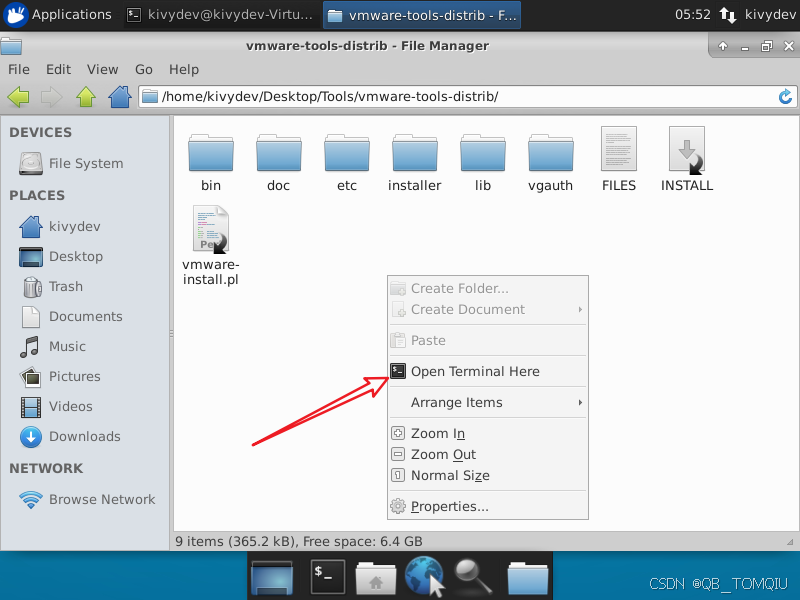Choose Zoom Out from the context menu
The width and height of the screenshot is (800, 600).
[488, 455]
